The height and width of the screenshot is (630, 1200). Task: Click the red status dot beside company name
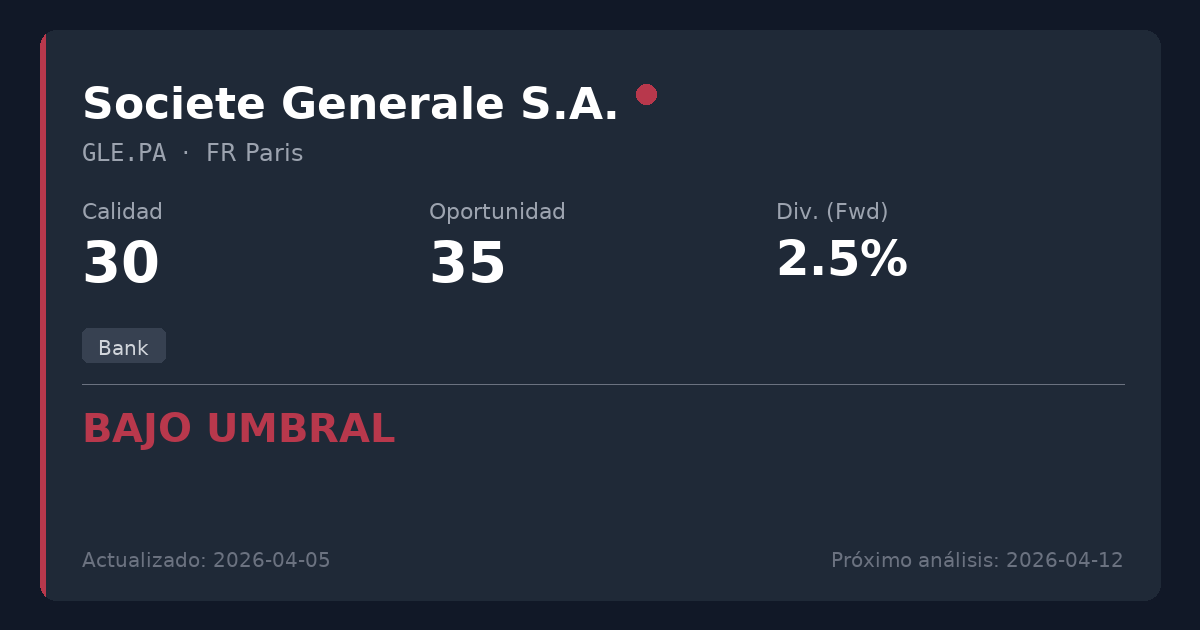tap(646, 94)
